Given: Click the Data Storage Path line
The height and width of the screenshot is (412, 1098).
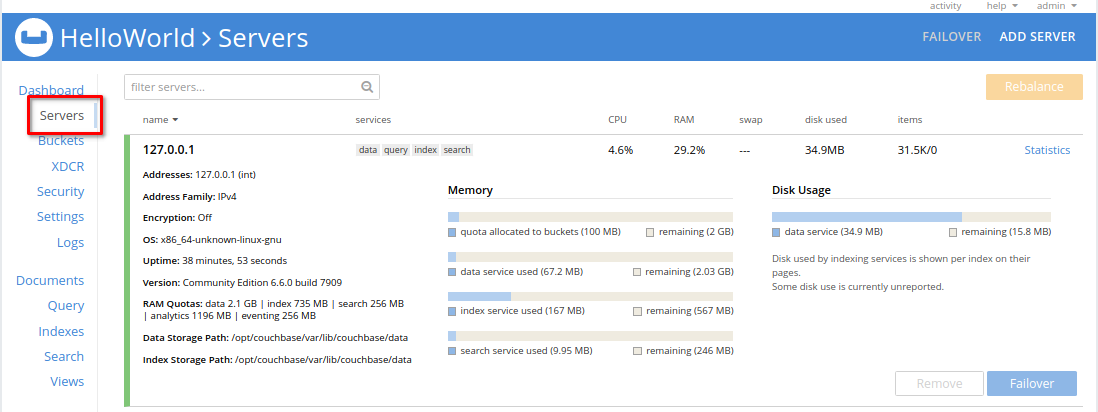Looking at the screenshot, I should click(275, 338).
